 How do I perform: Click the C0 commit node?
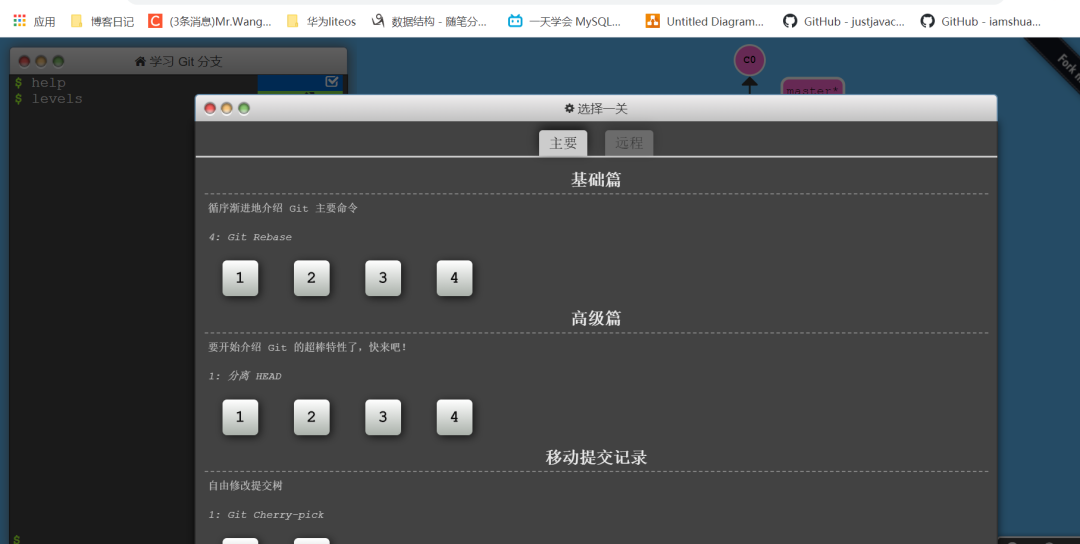pyautogui.click(x=749, y=60)
